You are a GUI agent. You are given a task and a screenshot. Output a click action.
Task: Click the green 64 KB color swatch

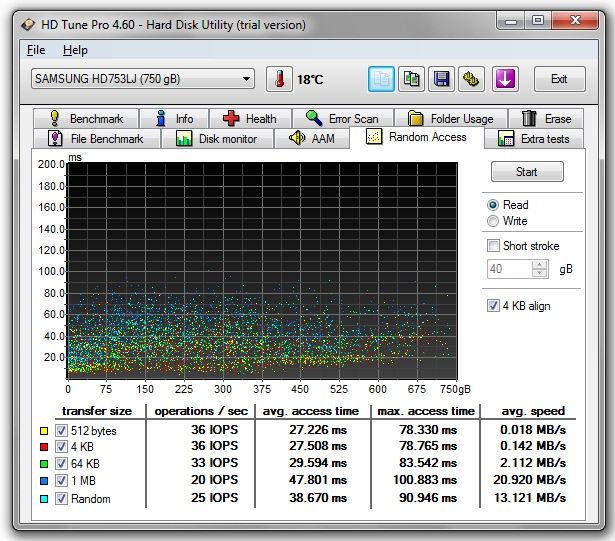(x=44, y=464)
